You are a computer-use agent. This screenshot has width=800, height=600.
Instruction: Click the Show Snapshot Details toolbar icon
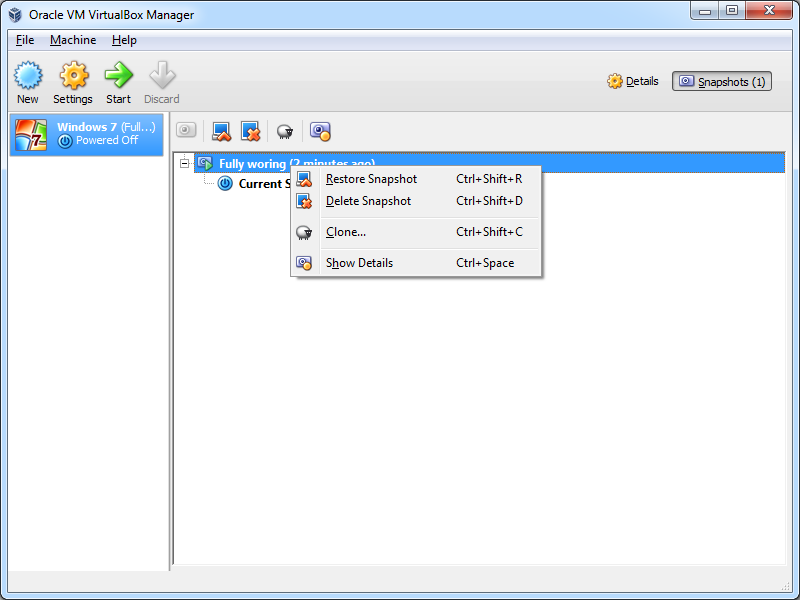coord(320,131)
